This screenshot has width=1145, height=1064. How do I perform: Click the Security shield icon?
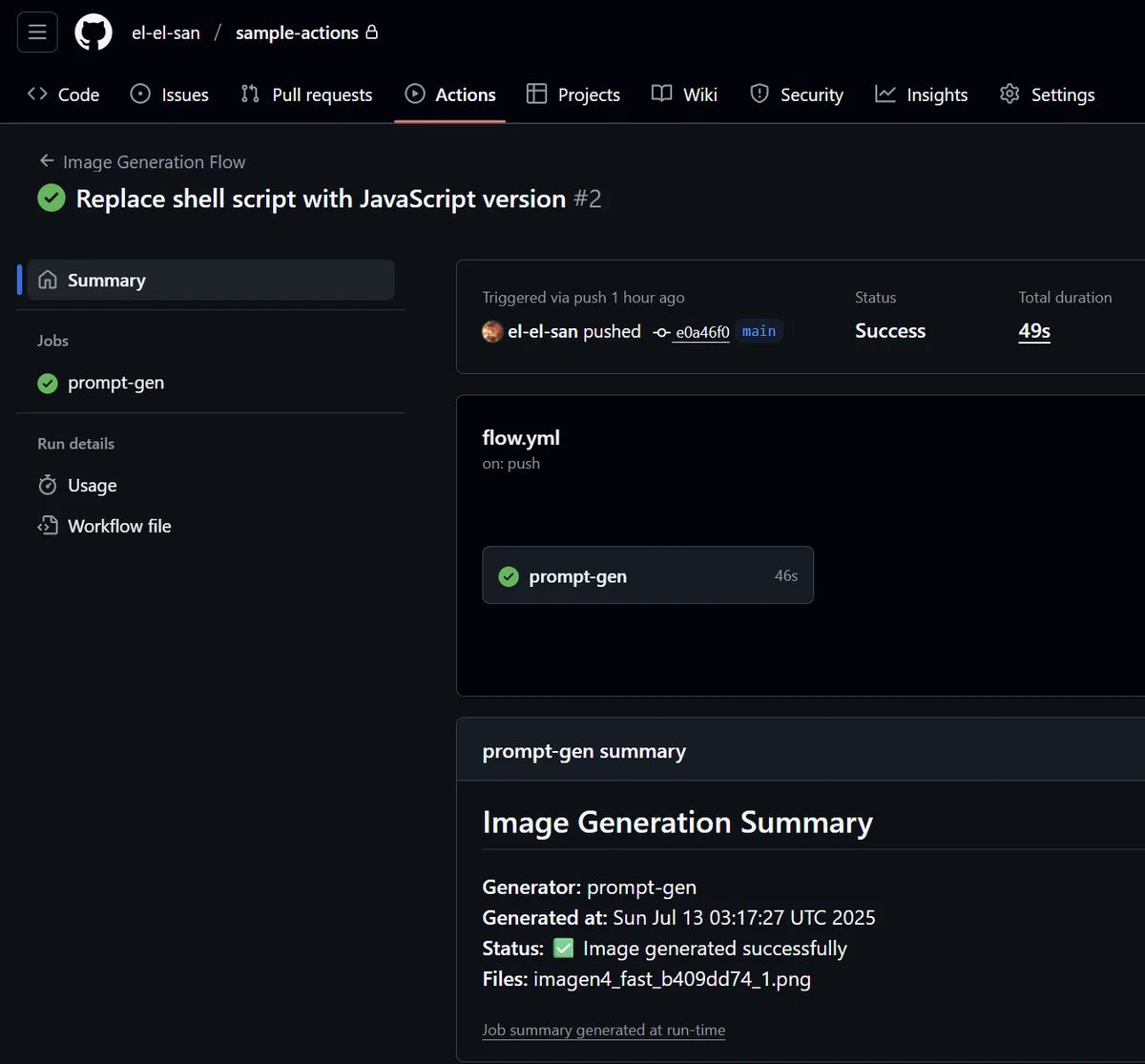[760, 94]
